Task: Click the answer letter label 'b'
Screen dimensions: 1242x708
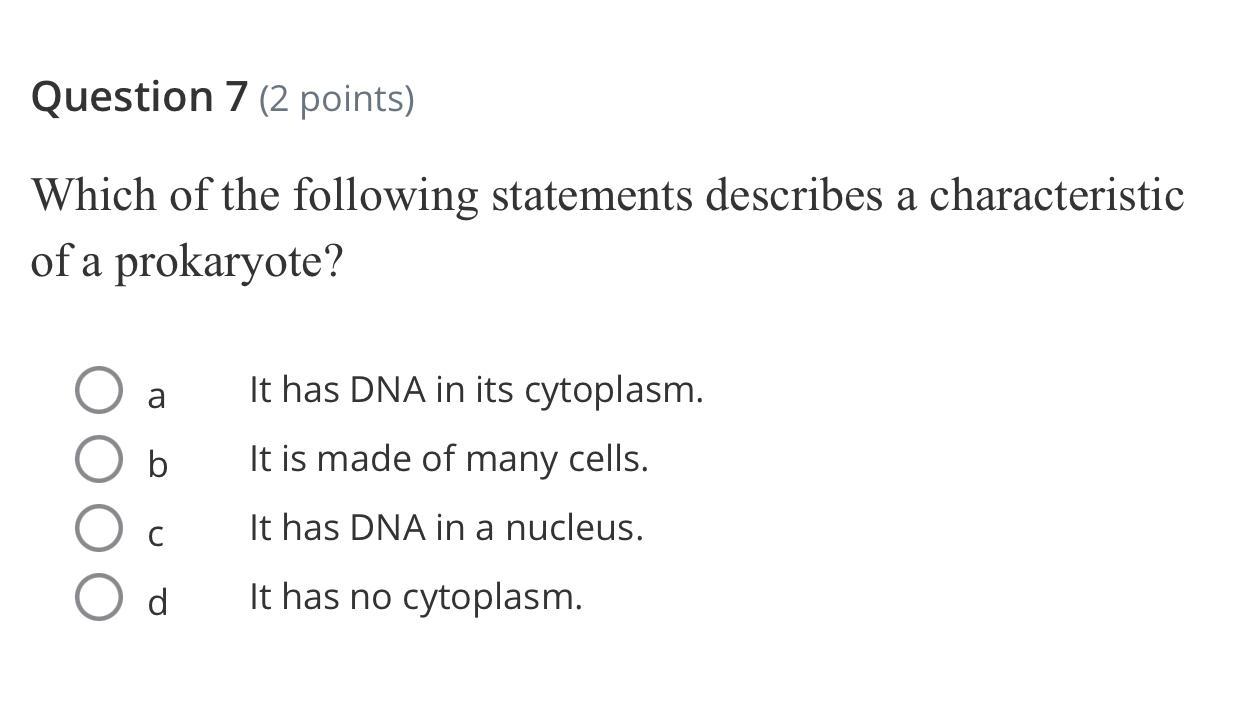Action: [x=157, y=464]
